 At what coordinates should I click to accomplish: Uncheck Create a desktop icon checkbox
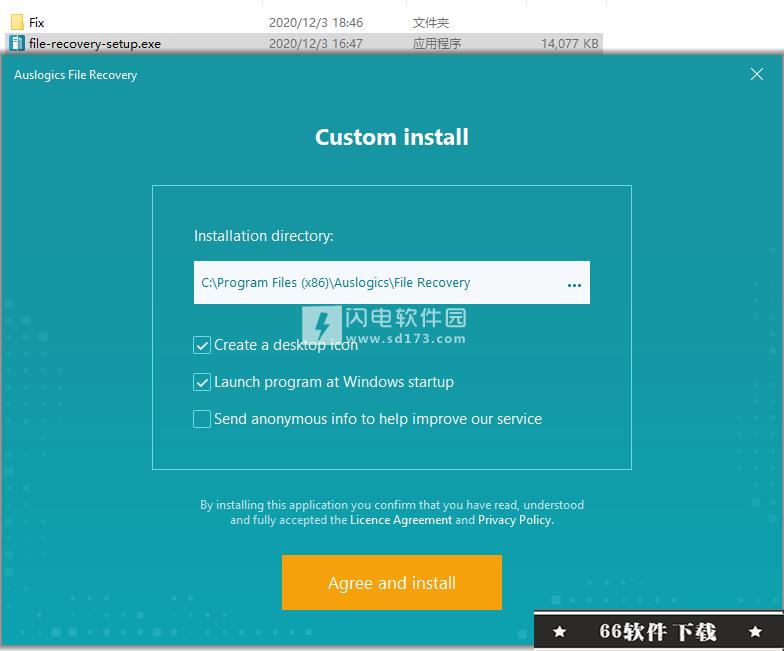(x=202, y=345)
